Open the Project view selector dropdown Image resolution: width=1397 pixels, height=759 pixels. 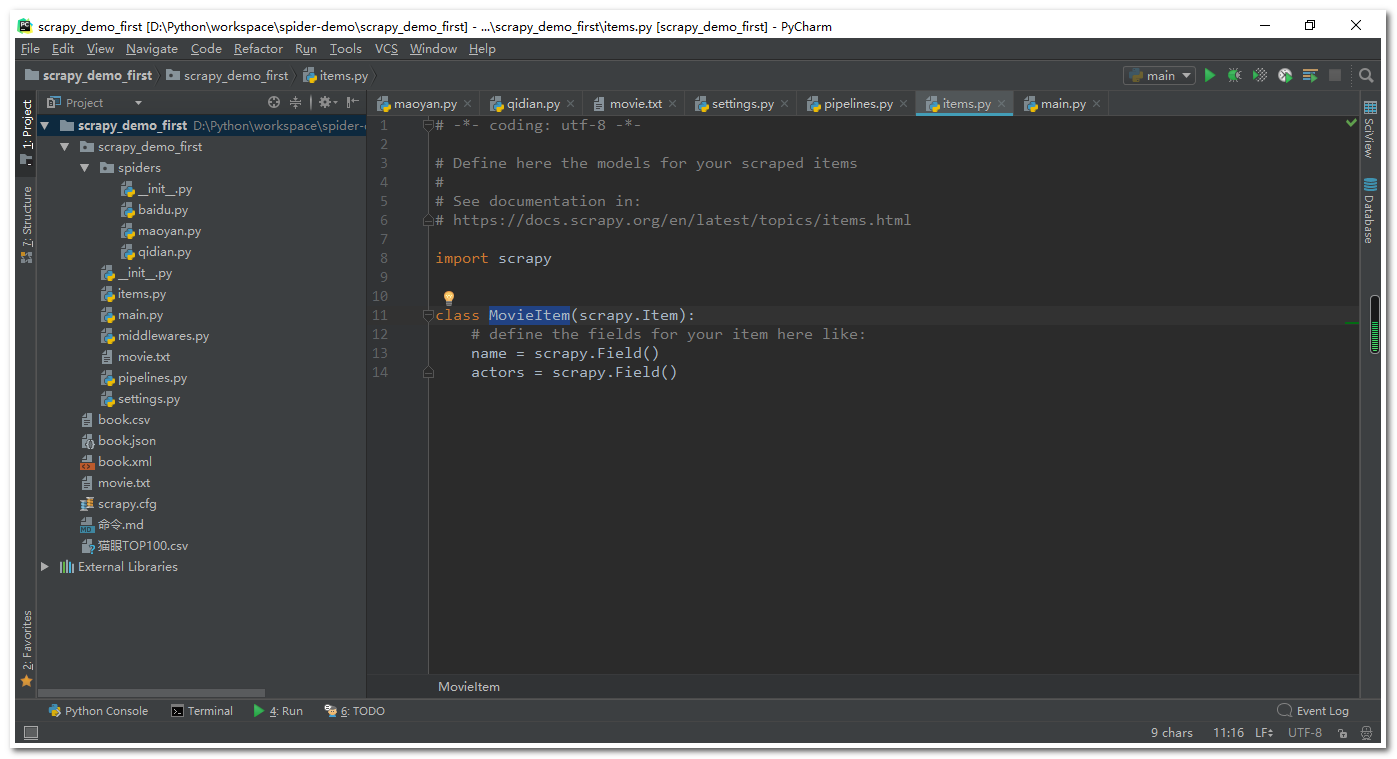tap(95, 102)
